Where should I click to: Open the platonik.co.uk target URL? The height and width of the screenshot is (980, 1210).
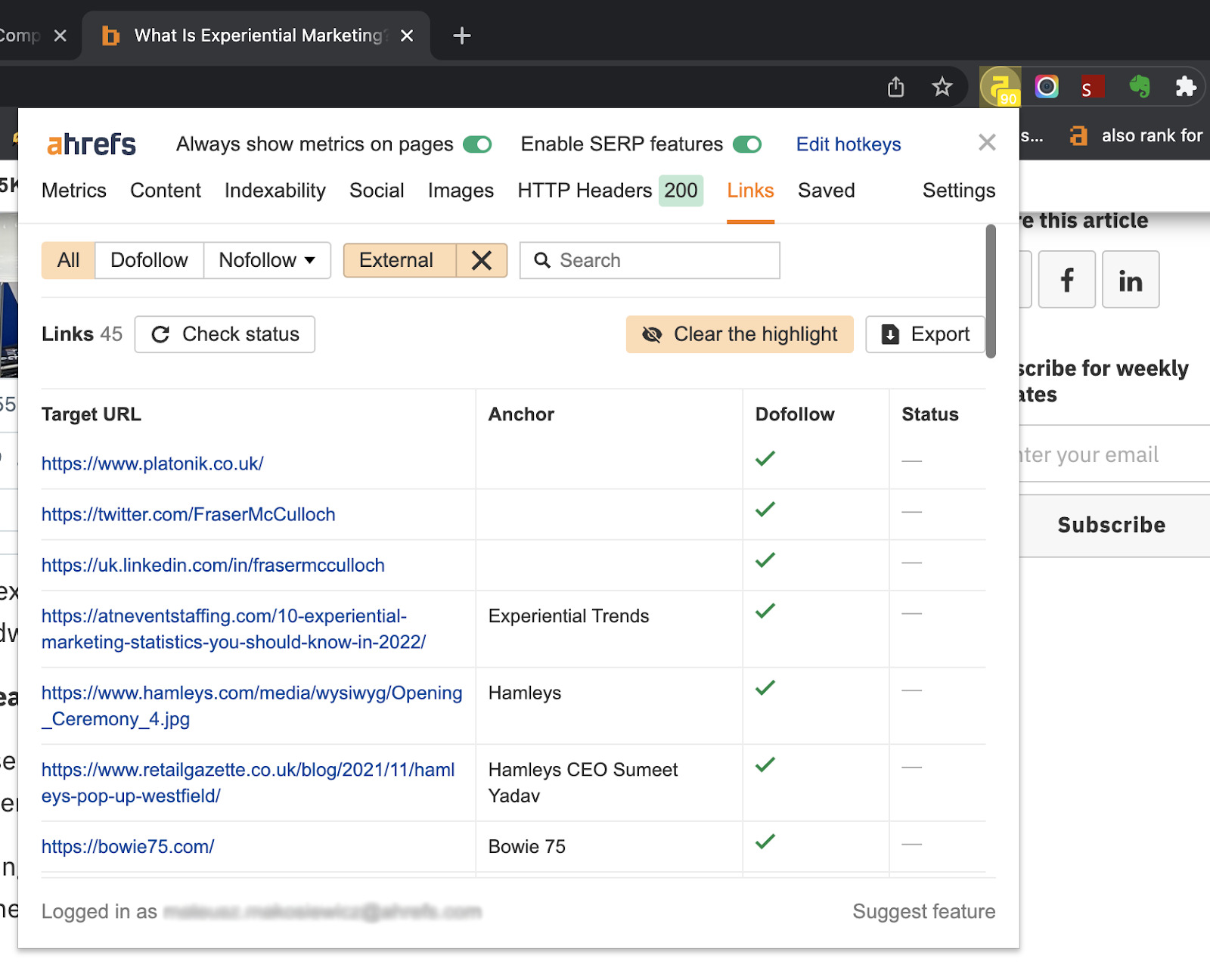[x=152, y=464]
